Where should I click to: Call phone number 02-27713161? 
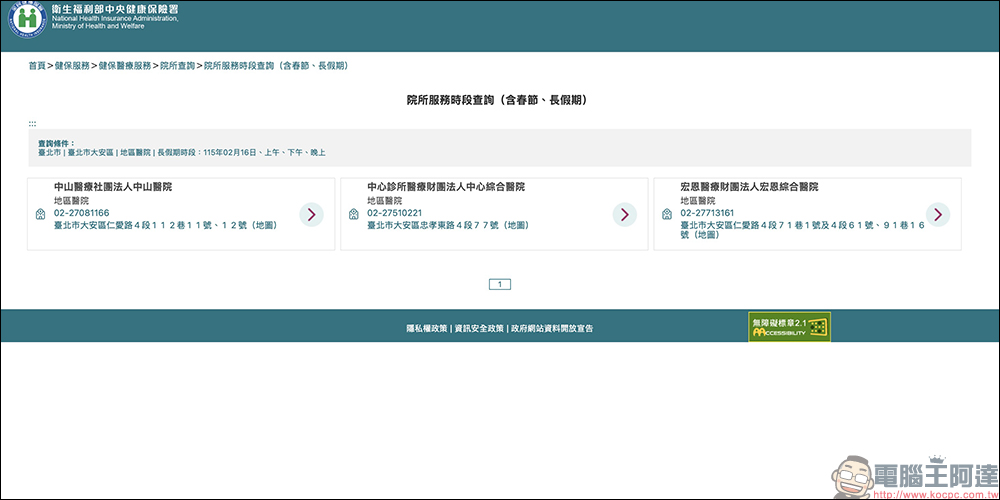click(708, 212)
